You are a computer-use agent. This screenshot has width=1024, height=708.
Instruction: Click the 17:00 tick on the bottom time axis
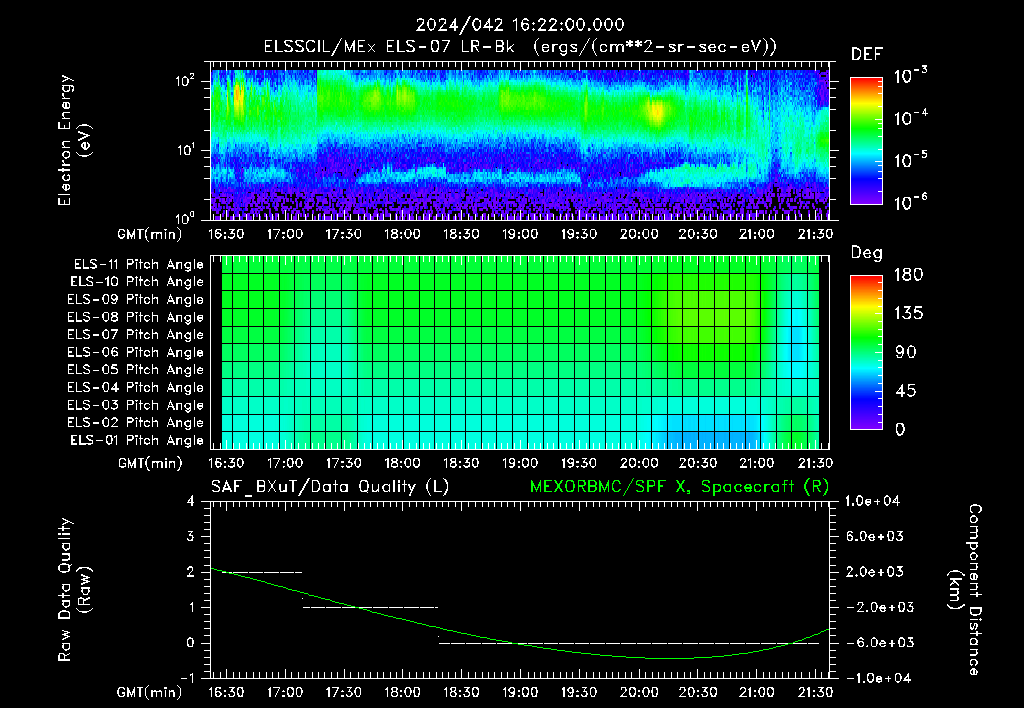tap(284, 692)
